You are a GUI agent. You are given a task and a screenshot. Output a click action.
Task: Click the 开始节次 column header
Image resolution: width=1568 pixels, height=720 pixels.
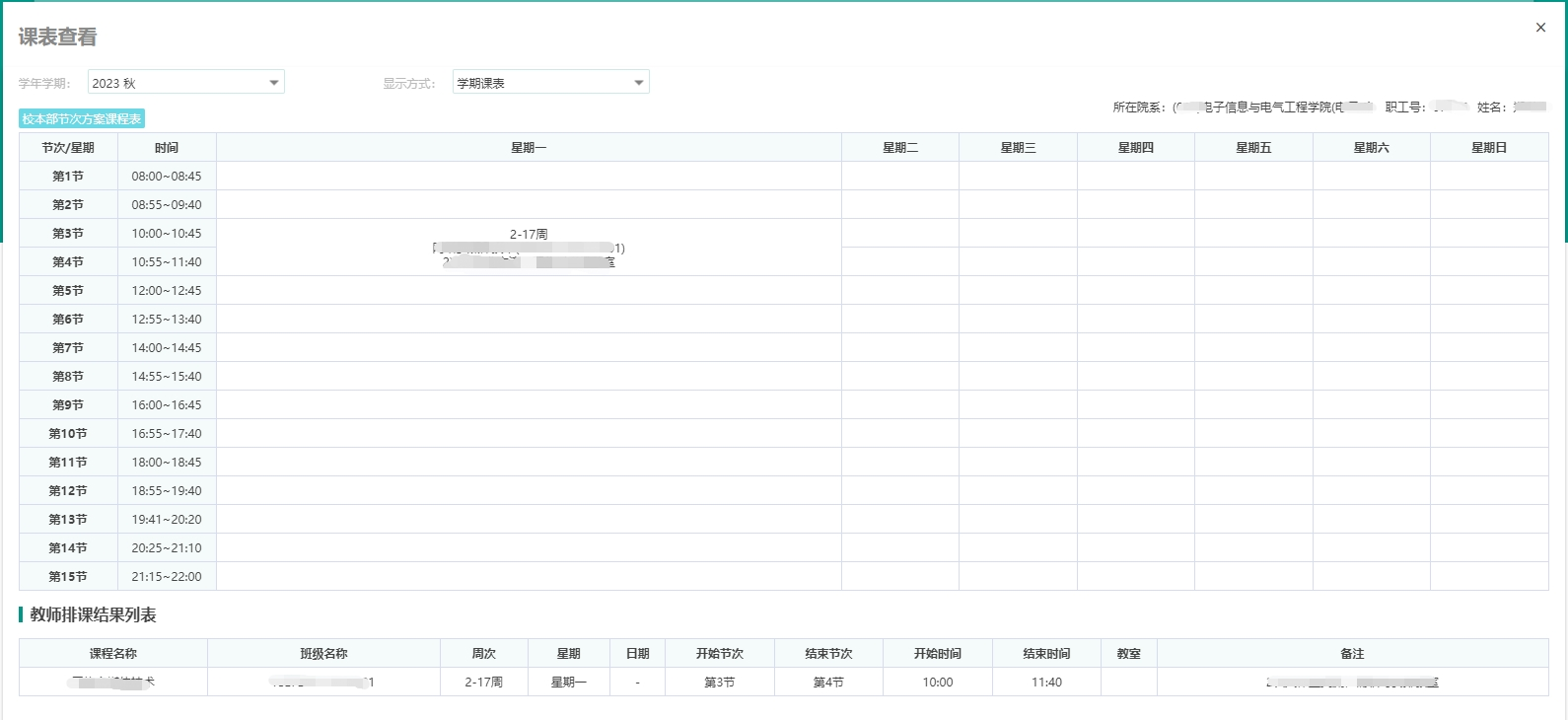tap(720, 653)
